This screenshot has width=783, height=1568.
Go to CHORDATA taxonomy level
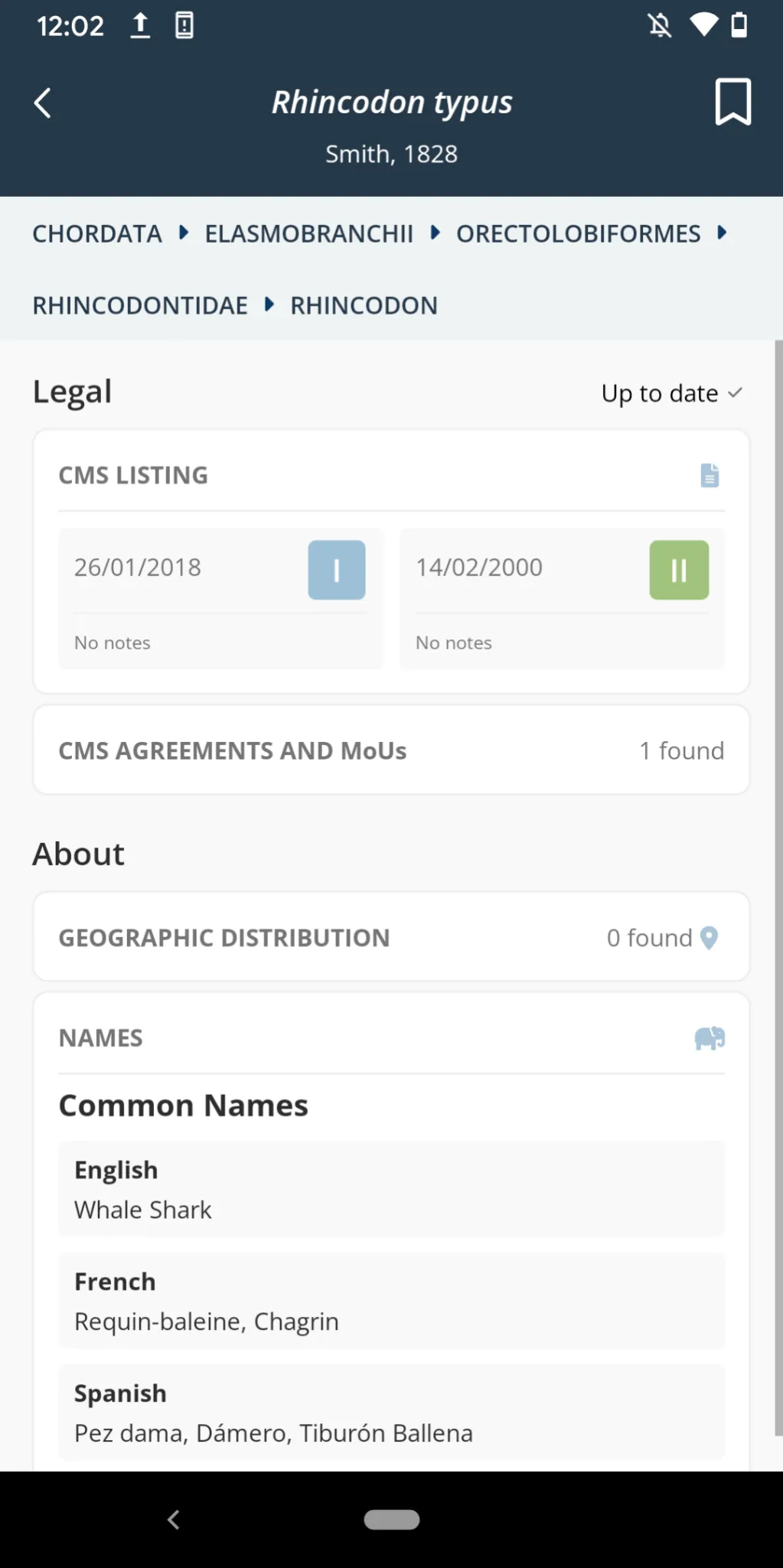click(97, 234)
